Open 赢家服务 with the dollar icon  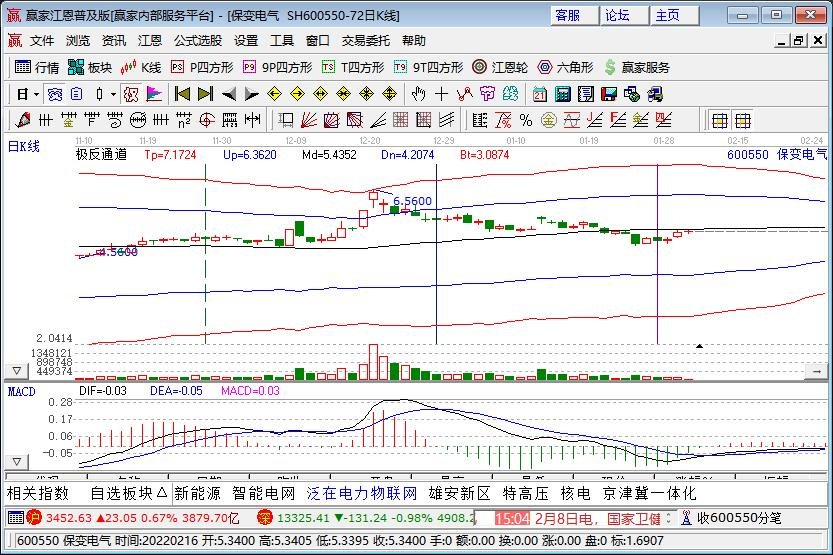pos(637,67)
